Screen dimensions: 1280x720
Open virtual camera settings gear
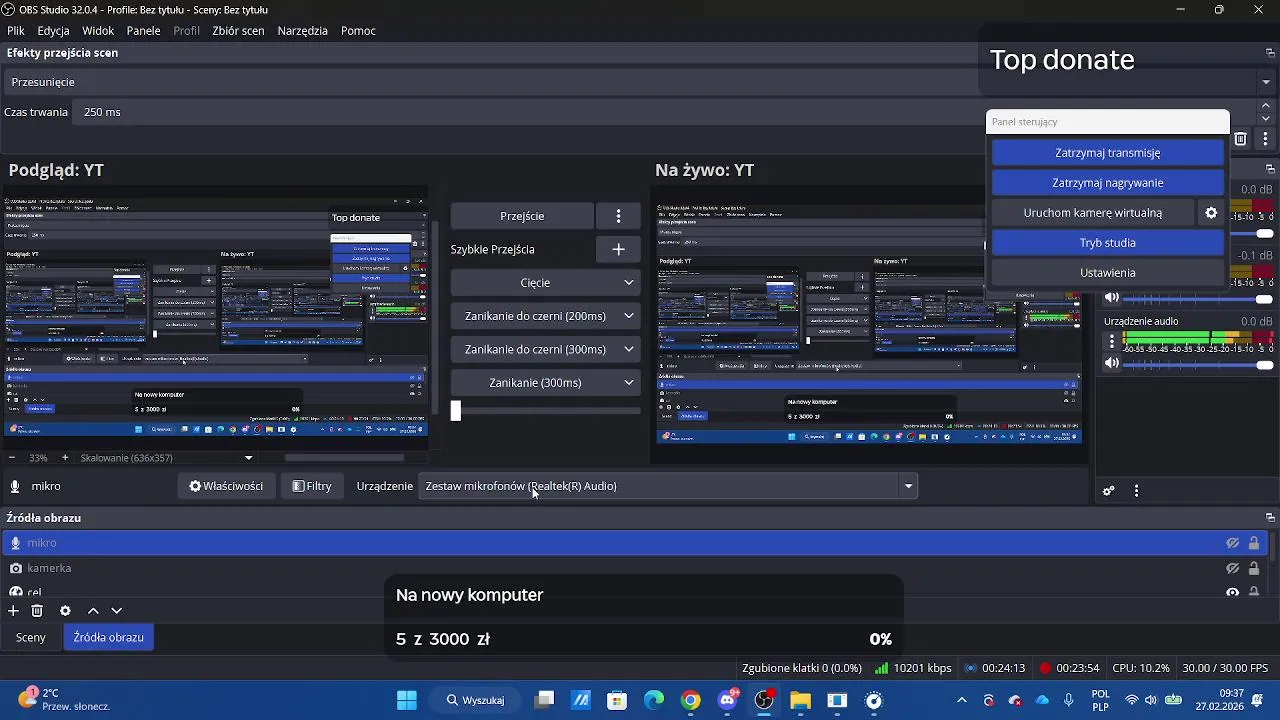tap(1211, 213)
